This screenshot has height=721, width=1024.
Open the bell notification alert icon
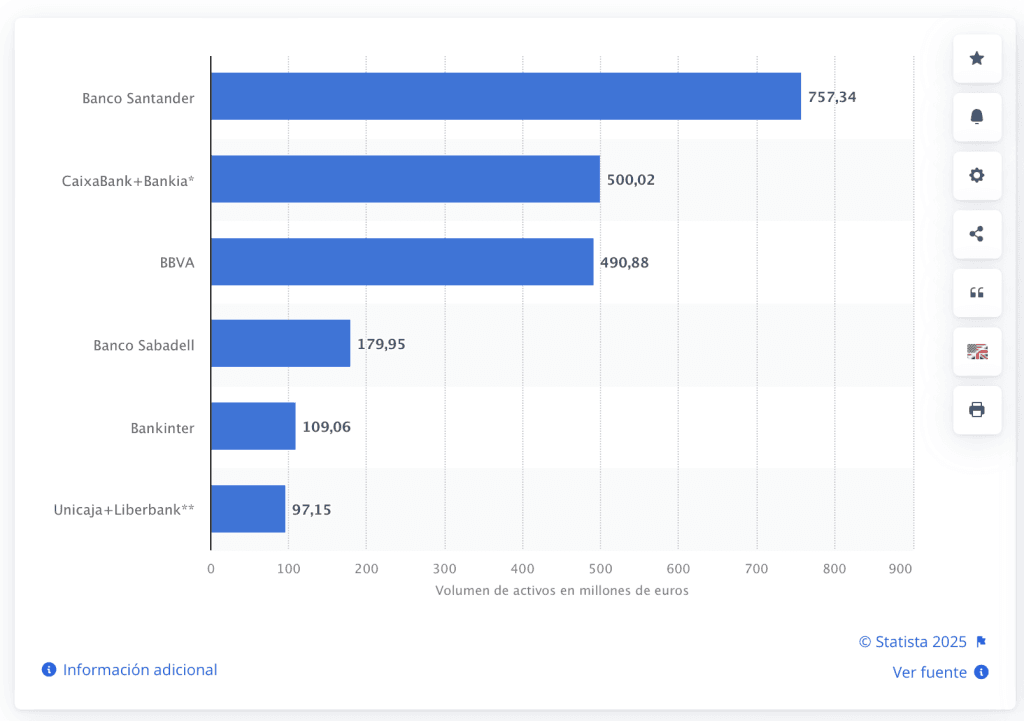[x=977, y=117]
